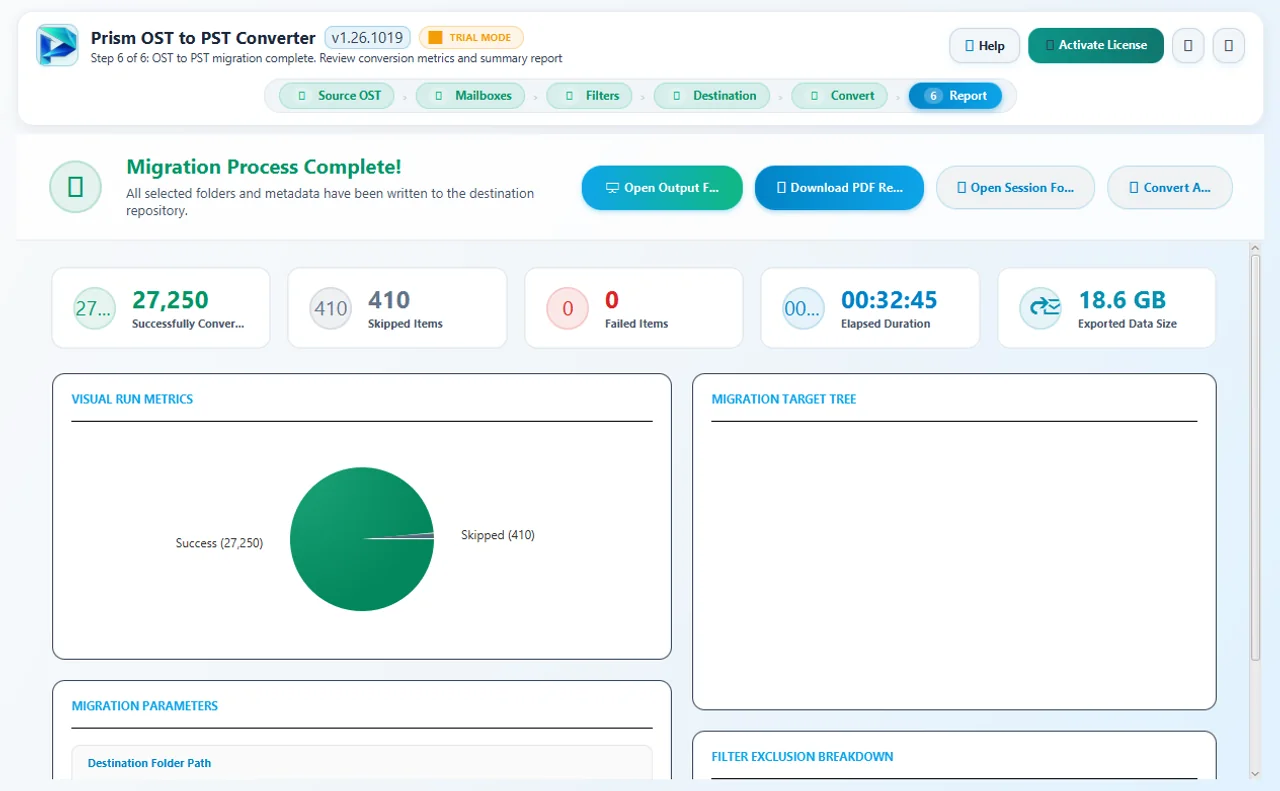Click the Migration Target Tree heading
1280x791 pixels.
click(784, 399)
